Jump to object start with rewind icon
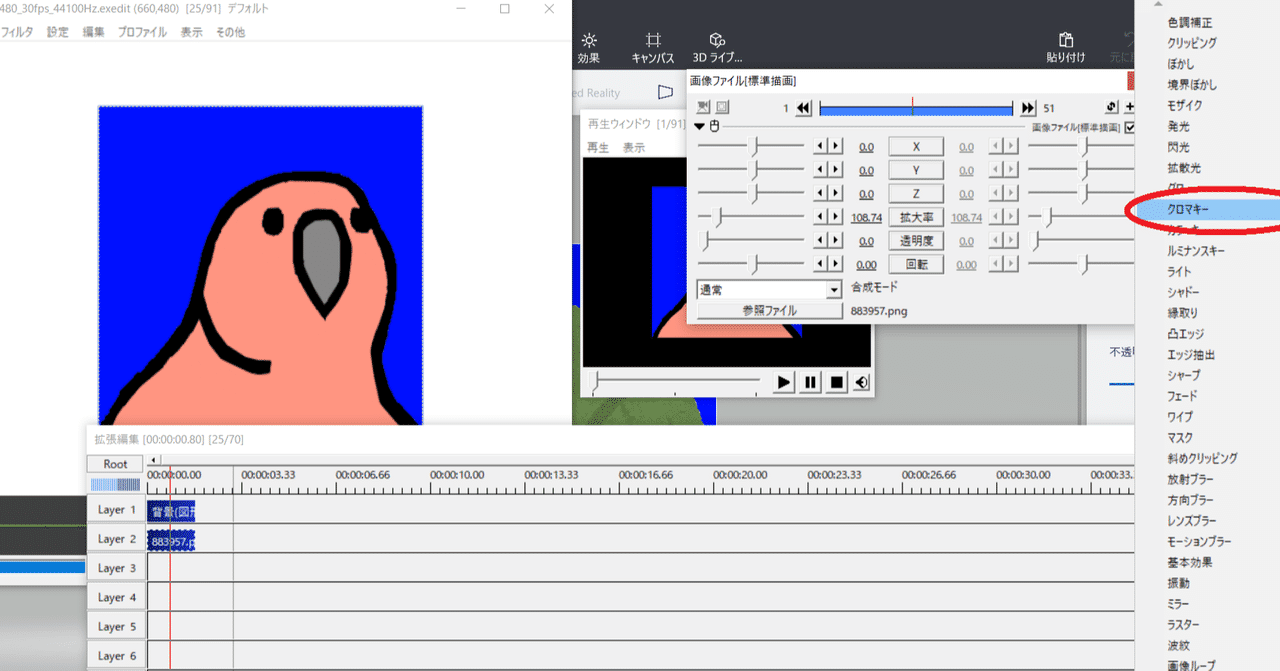1280x671 pixels. 804,108
